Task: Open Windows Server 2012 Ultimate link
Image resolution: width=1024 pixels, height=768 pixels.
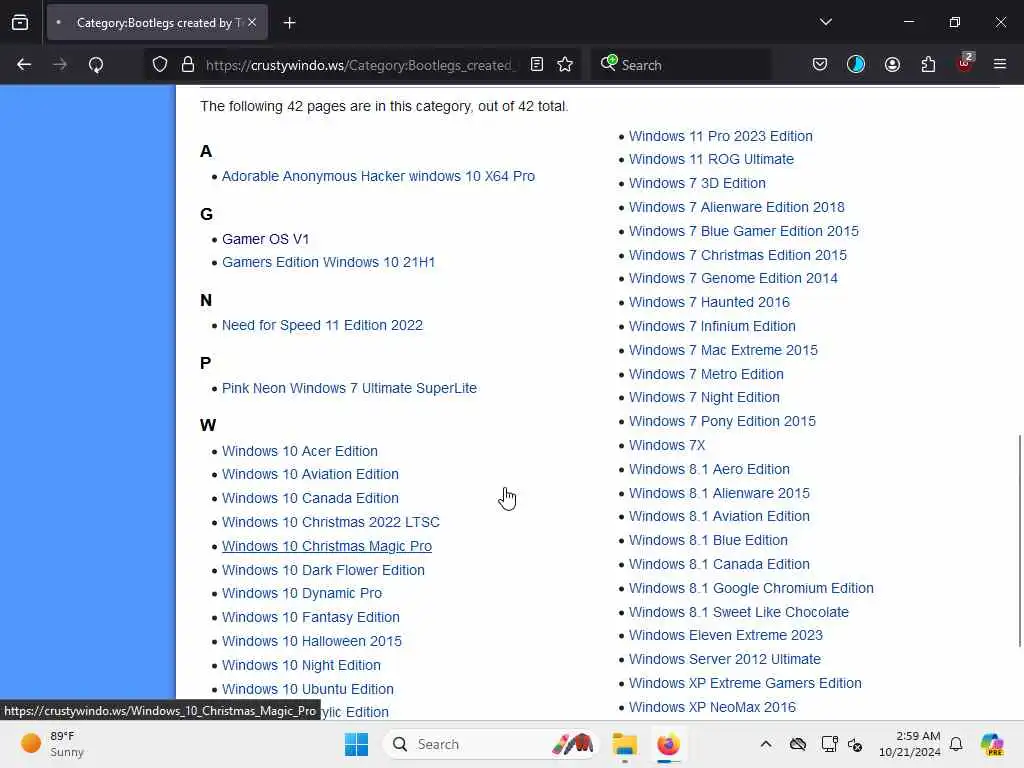Action: point(725,660)
